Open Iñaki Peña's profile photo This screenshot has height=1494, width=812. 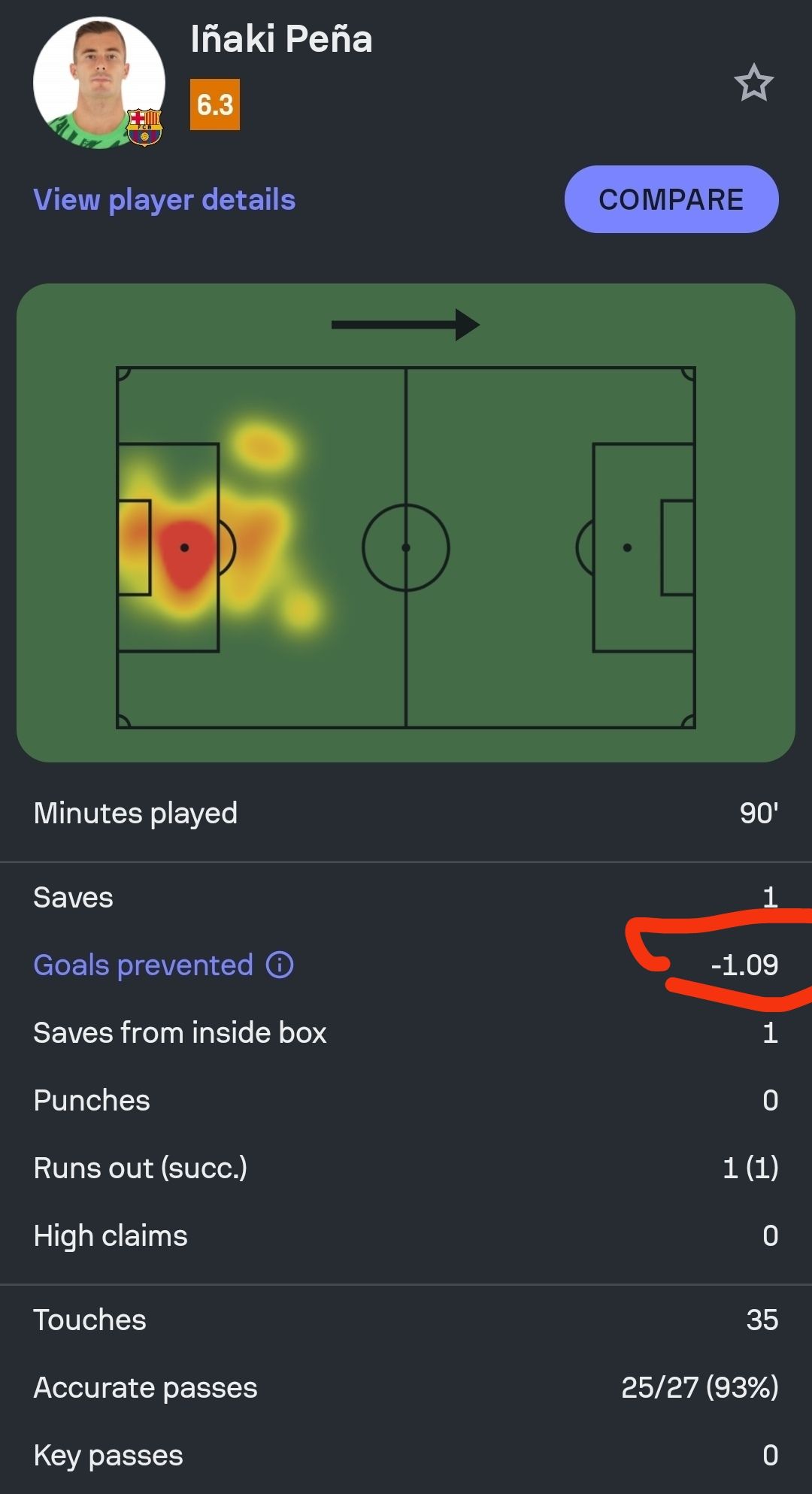[x=99, y=83]
